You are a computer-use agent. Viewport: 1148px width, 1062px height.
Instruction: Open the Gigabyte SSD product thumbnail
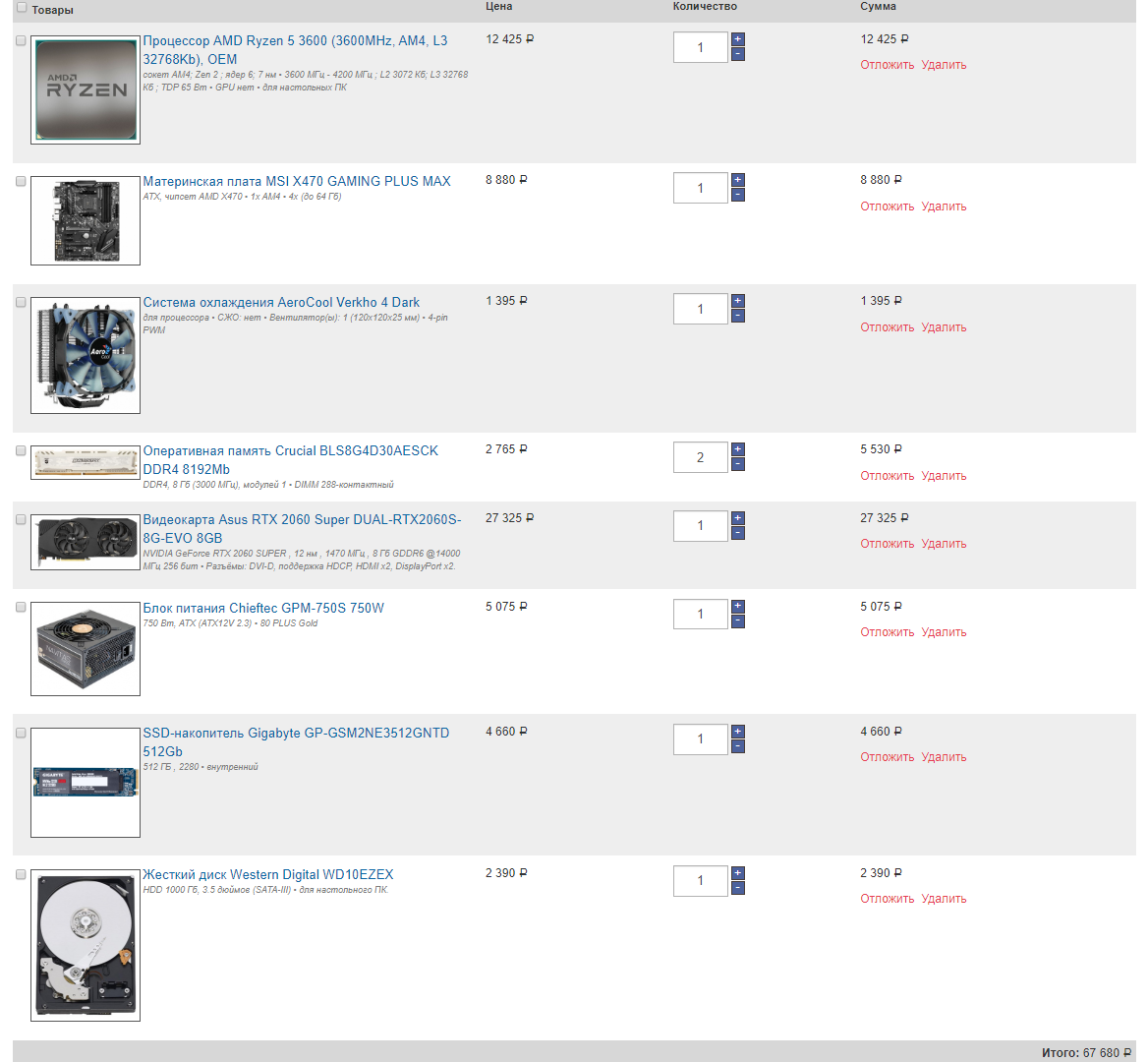coord(86,782)
